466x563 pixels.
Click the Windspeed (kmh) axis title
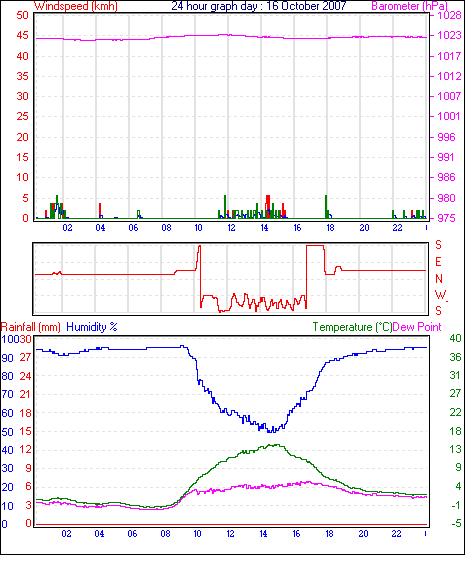pyautogui.click(x=75, y=6)
